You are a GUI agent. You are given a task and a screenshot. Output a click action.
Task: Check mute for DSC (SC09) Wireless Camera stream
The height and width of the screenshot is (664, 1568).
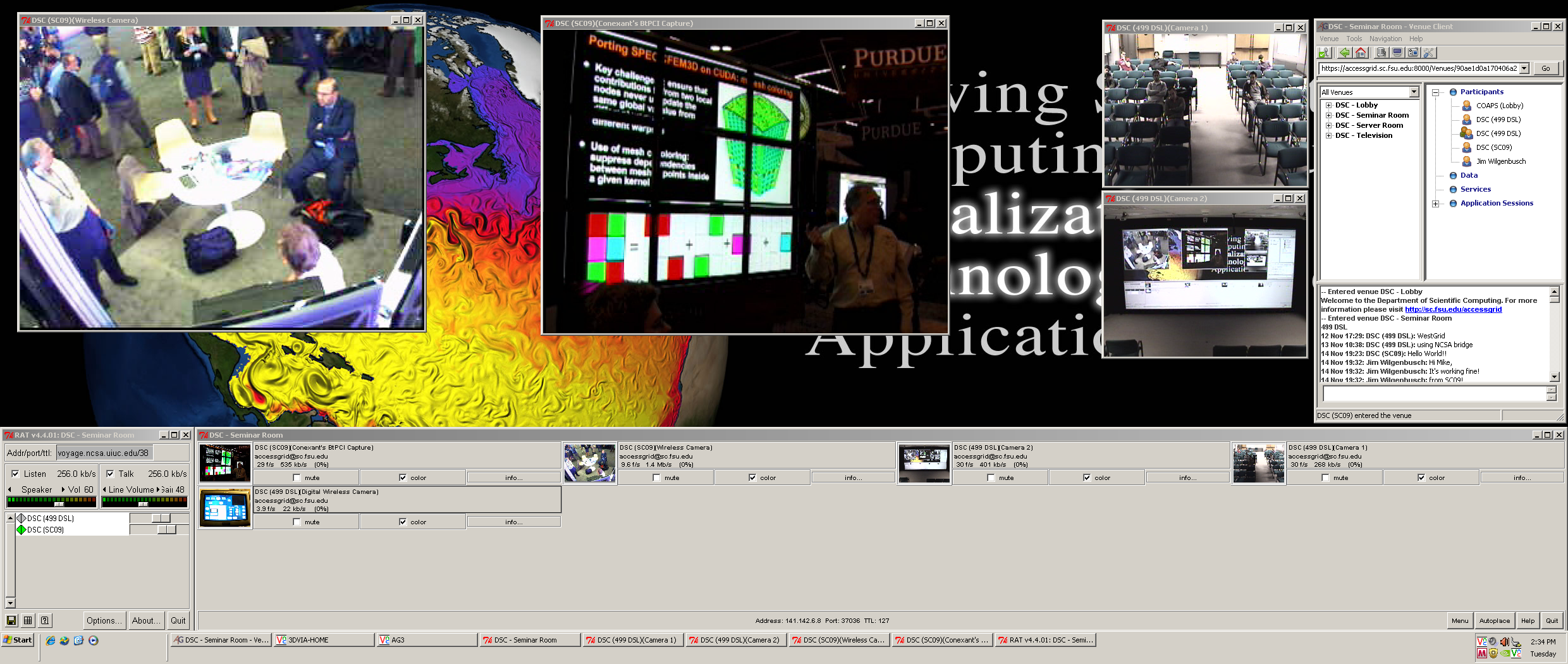(656, 478)
